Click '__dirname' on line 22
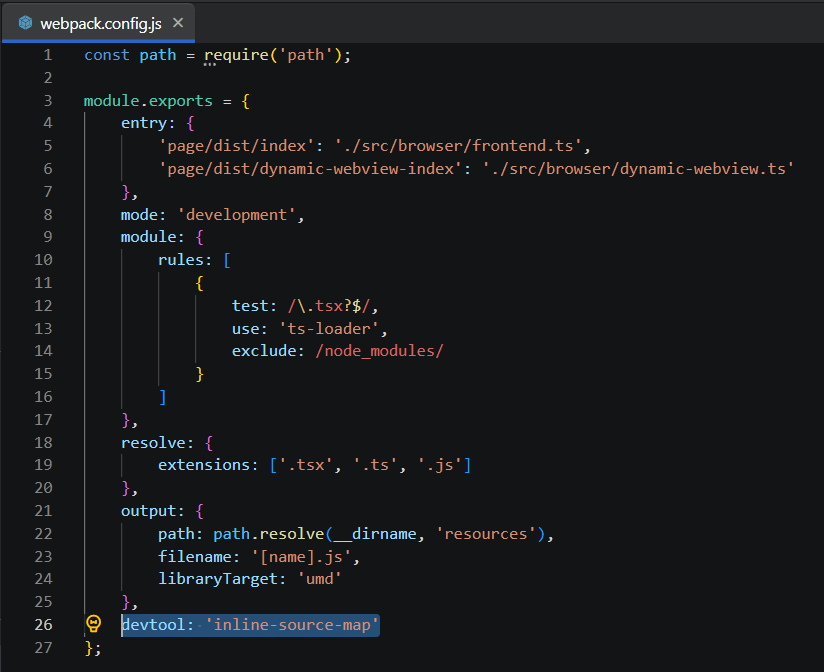Viewport: 824px width, 672px height. click(375, 534)
